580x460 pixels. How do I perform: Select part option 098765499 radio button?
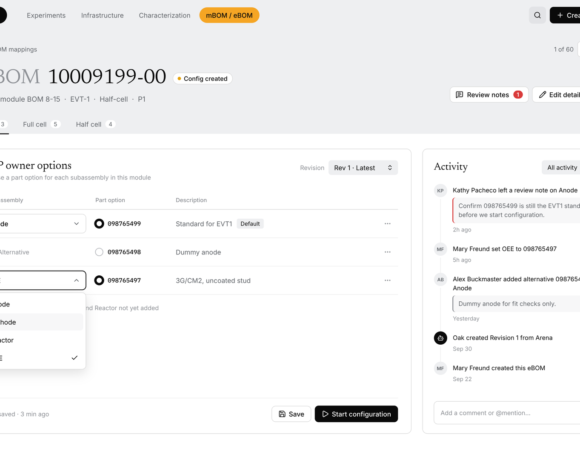coord(99,224)
